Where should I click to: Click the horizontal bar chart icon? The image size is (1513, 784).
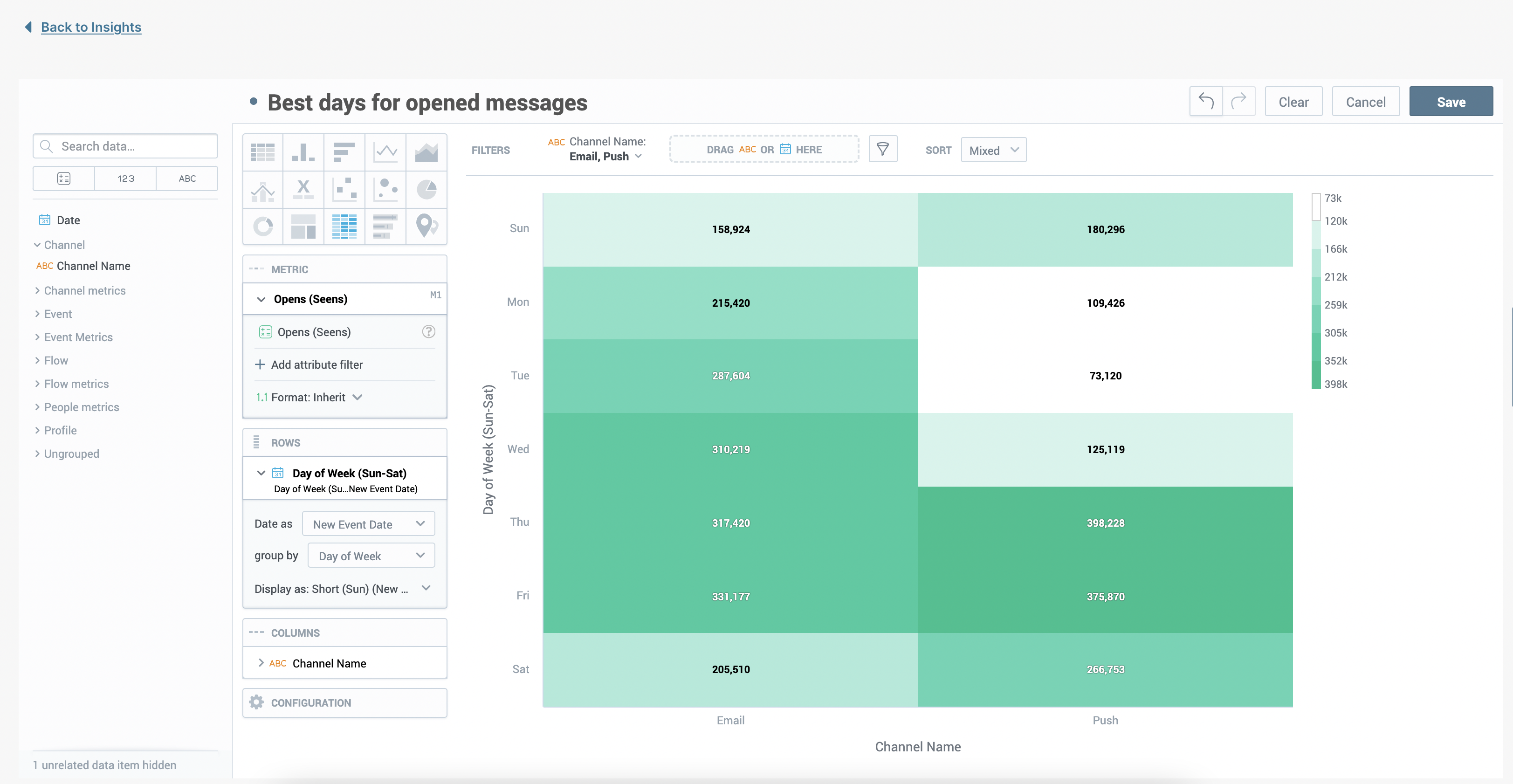(343, 152)
